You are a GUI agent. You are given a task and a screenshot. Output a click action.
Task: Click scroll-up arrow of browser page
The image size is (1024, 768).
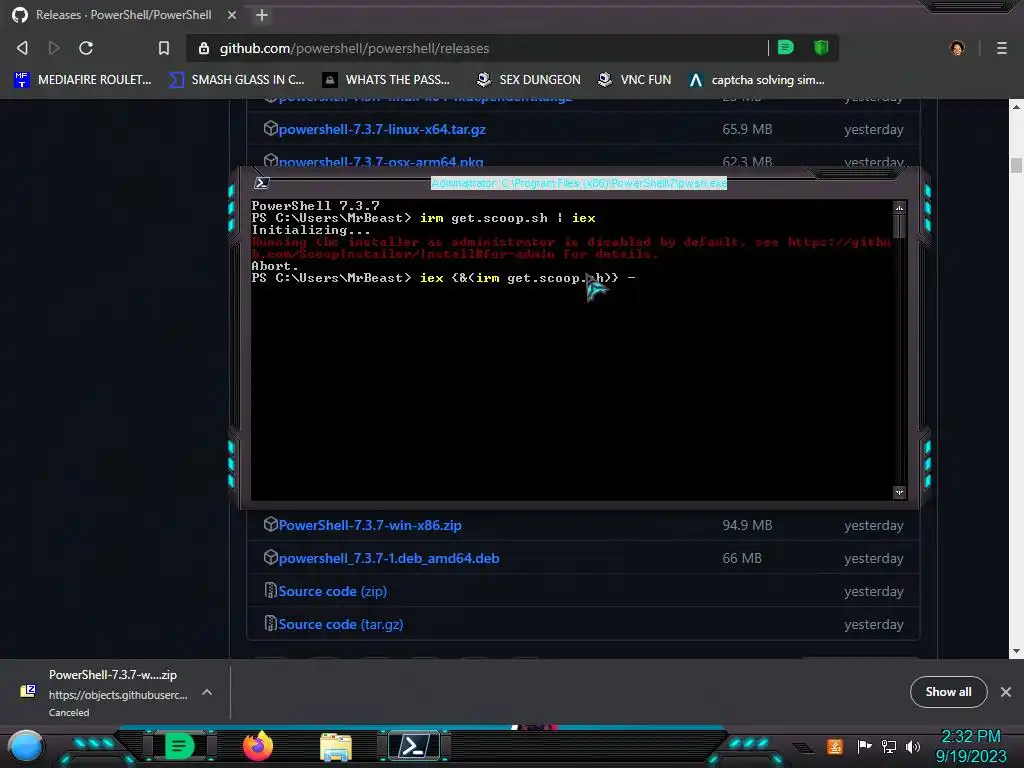point(1016,106)
